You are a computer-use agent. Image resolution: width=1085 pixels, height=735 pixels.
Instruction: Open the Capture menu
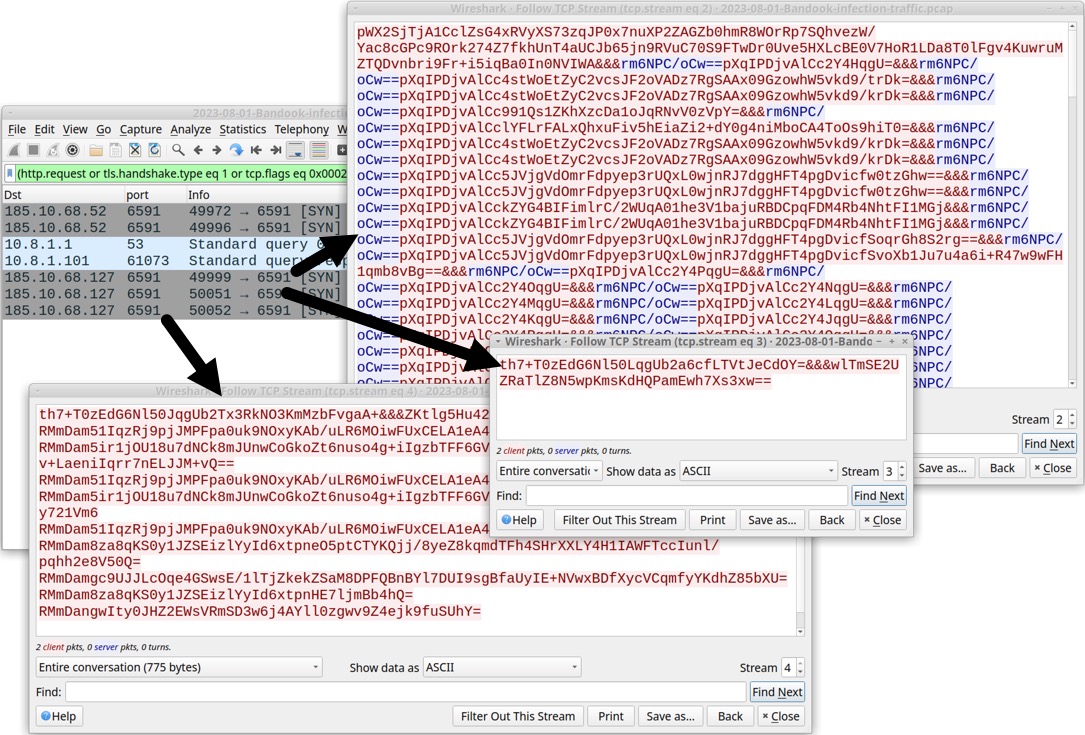(140, 129)
